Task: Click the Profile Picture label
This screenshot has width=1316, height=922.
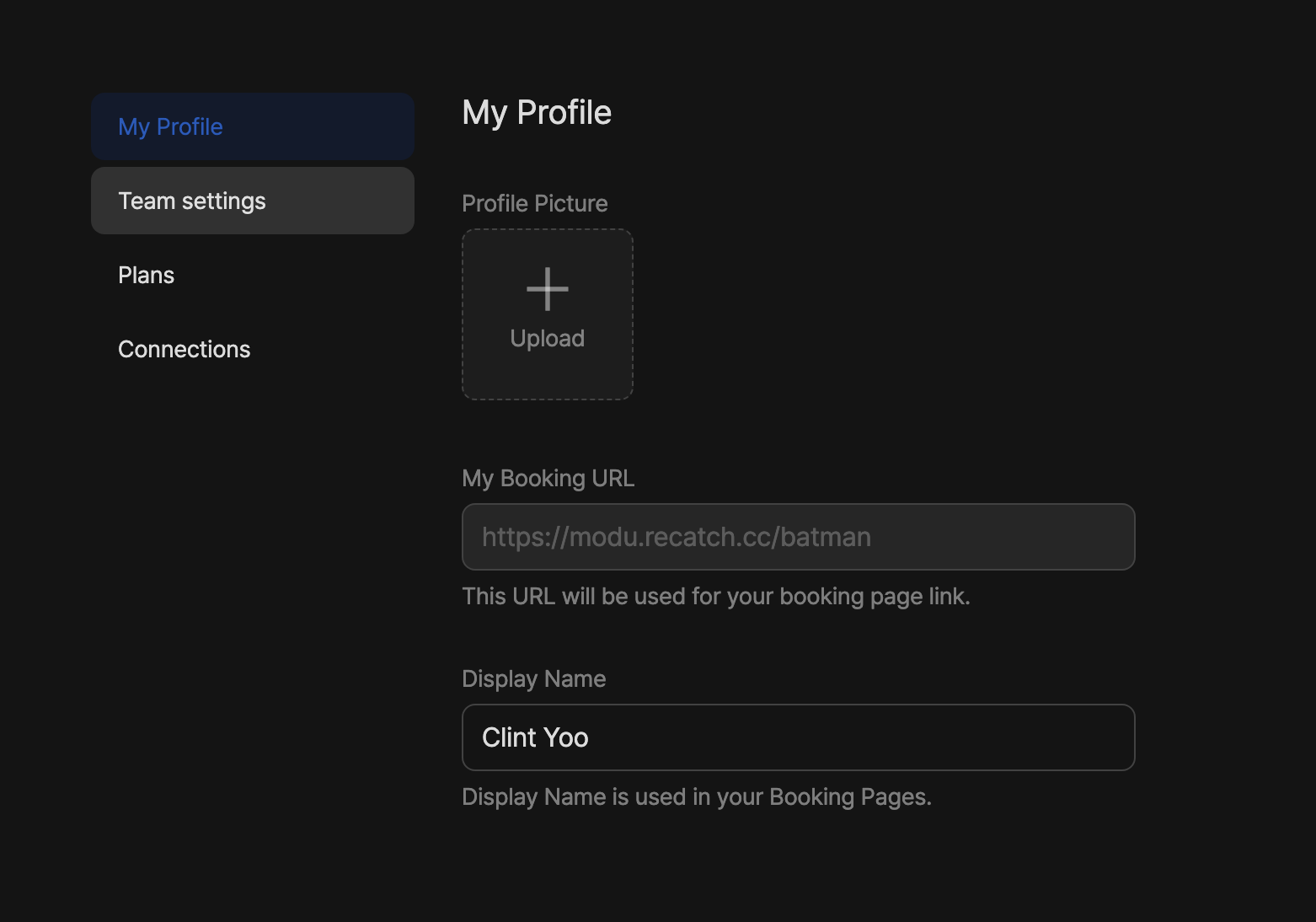Action: pyautogui.click(x=534, y=204)
